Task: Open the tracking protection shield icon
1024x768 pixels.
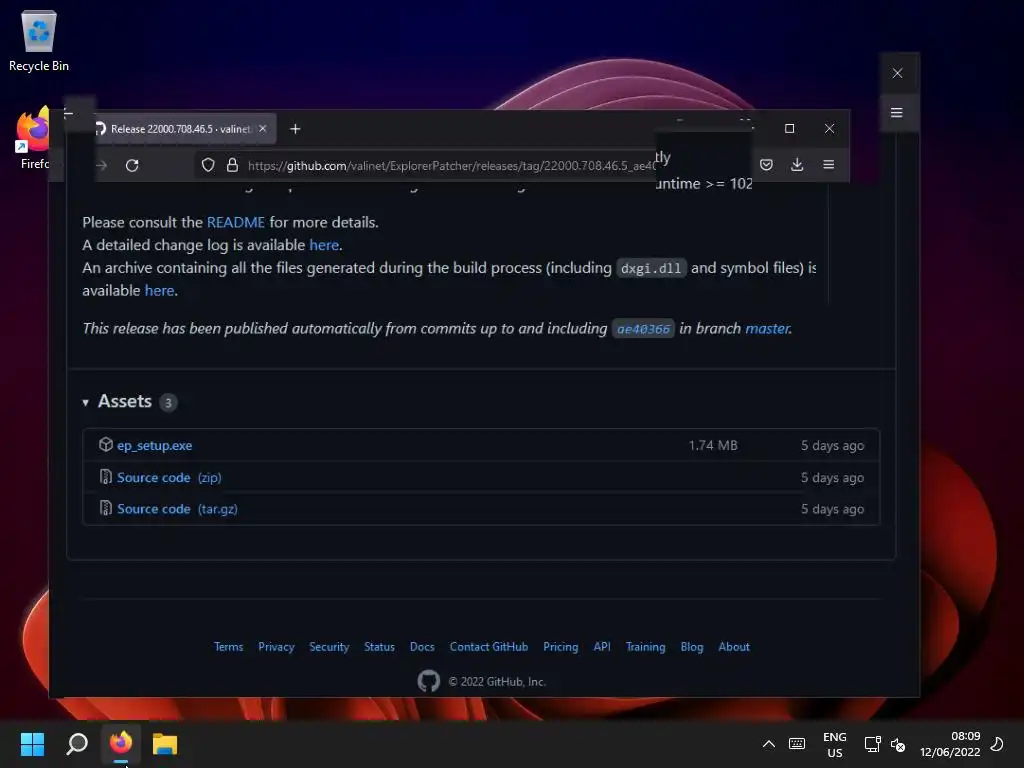Action: [x=208, y=165]
